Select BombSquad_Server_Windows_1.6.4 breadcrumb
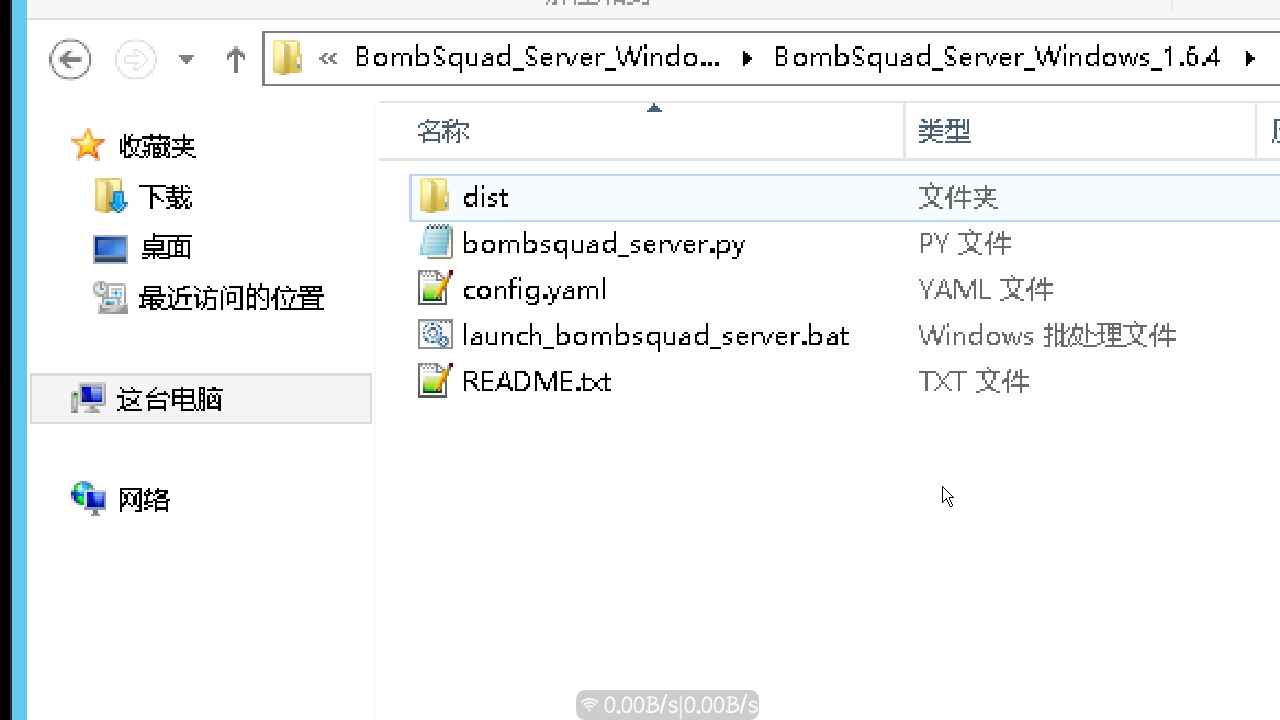 coord(997,57)
